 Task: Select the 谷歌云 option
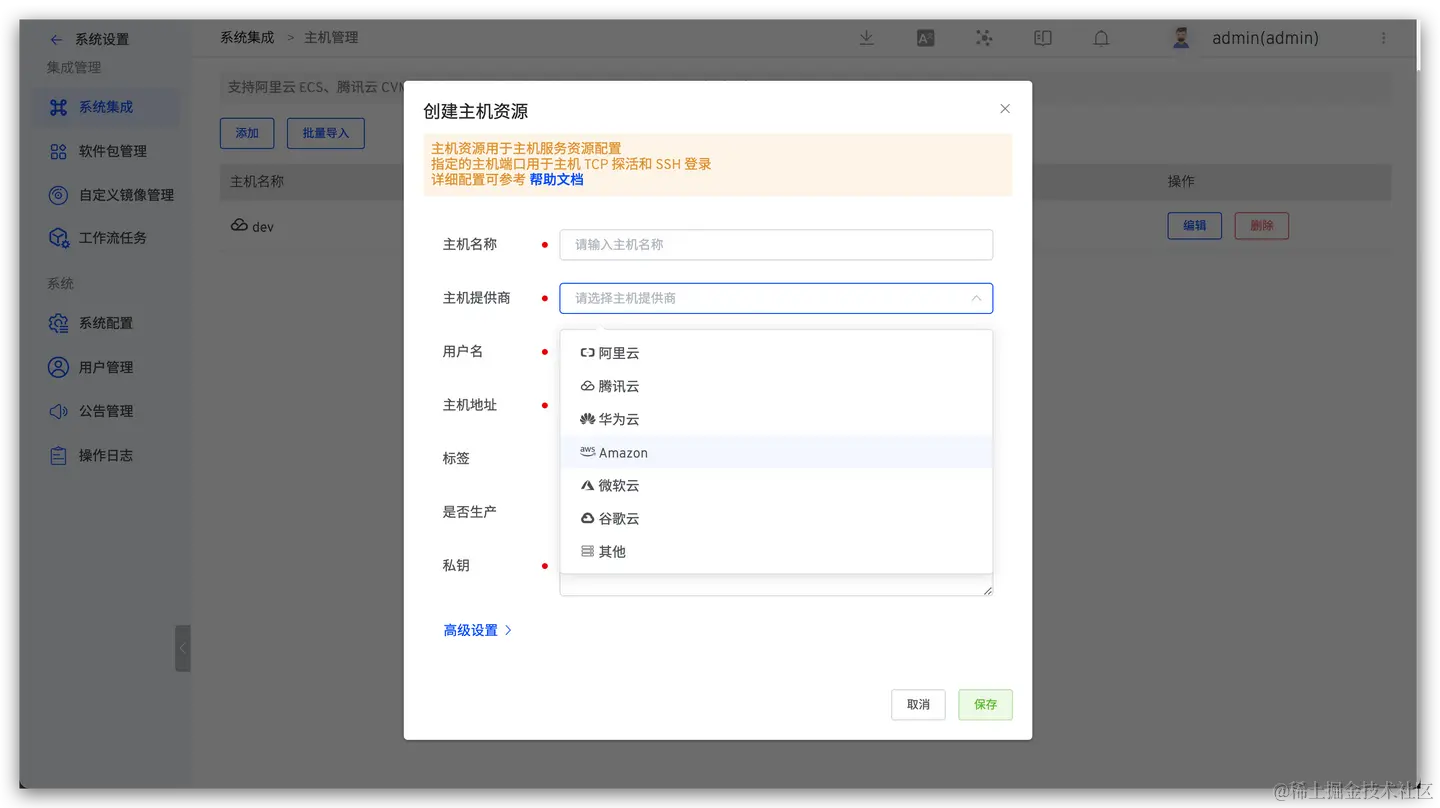tap(776, 518)
